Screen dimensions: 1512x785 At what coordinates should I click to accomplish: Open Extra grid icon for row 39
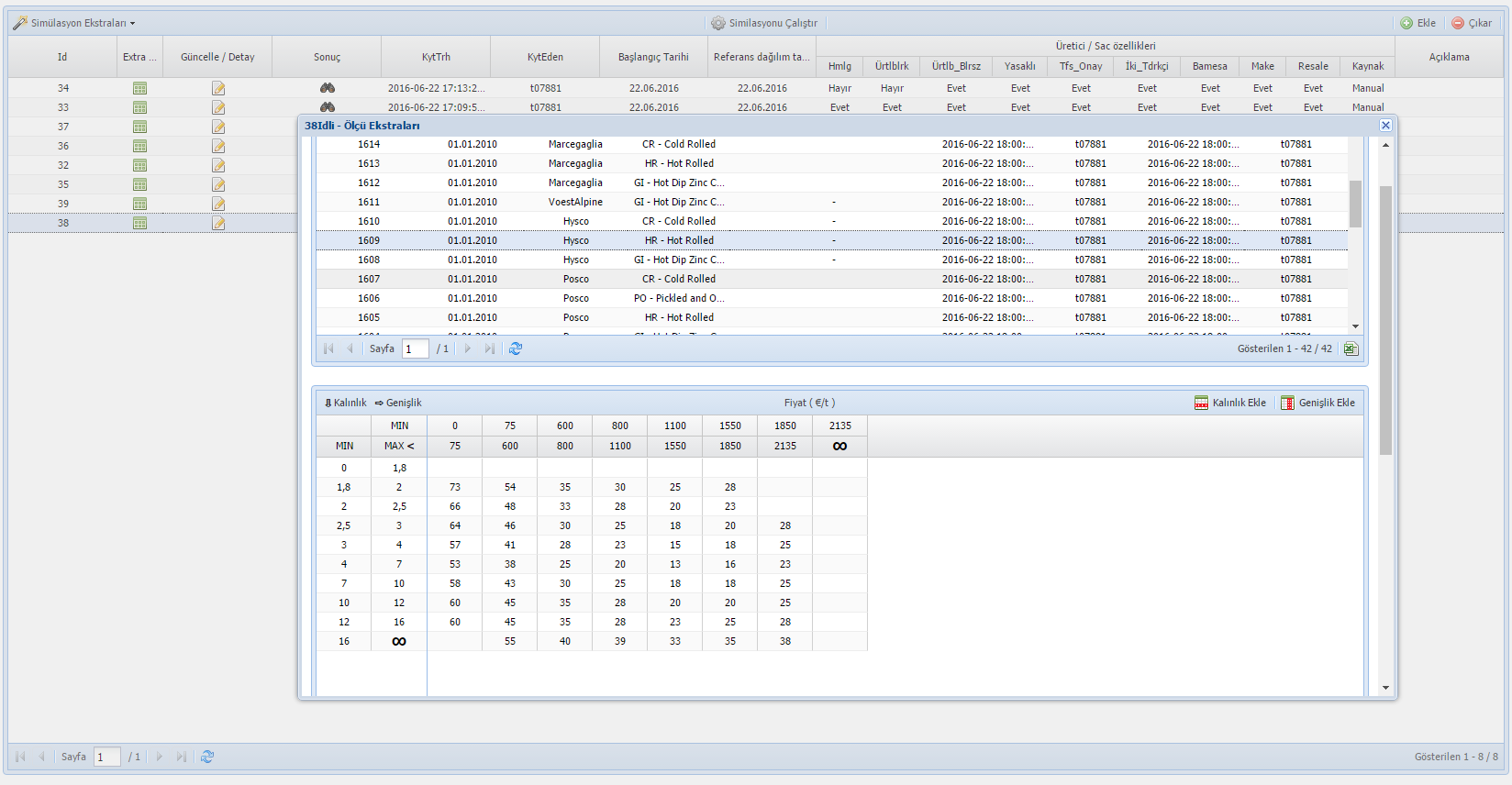[139, 204]
